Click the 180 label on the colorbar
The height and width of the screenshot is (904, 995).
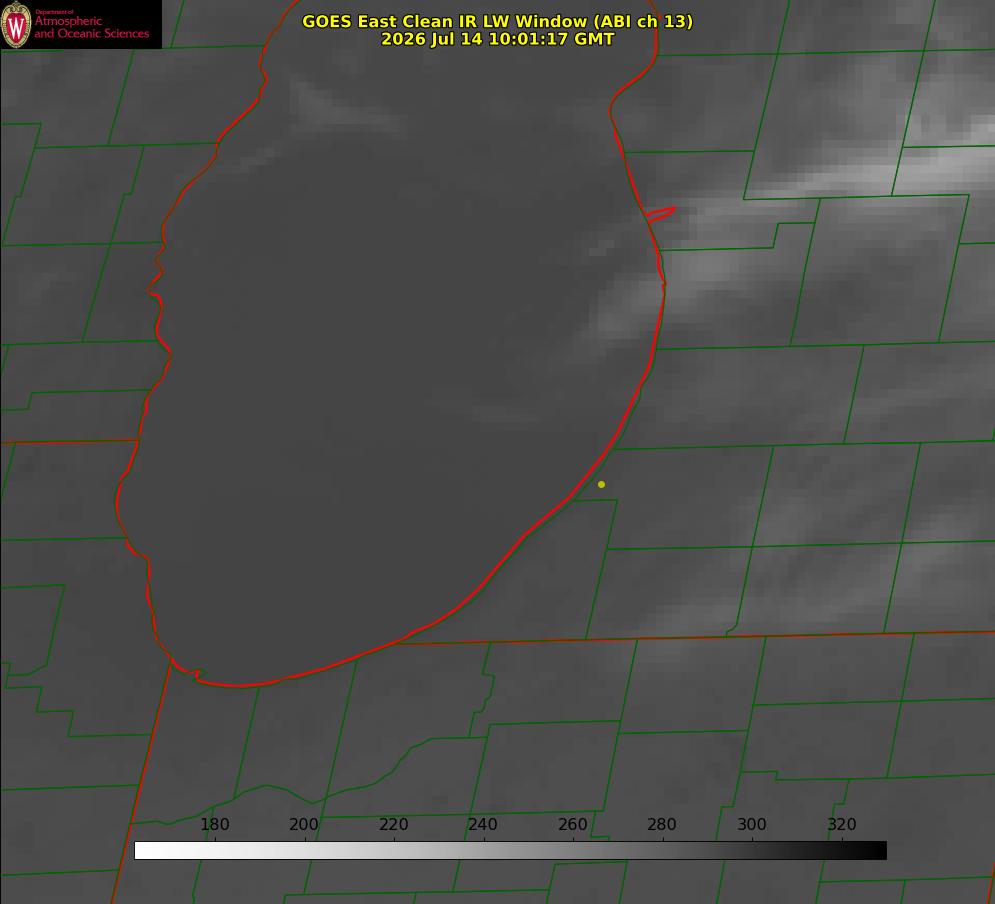(x=214, y=824)
